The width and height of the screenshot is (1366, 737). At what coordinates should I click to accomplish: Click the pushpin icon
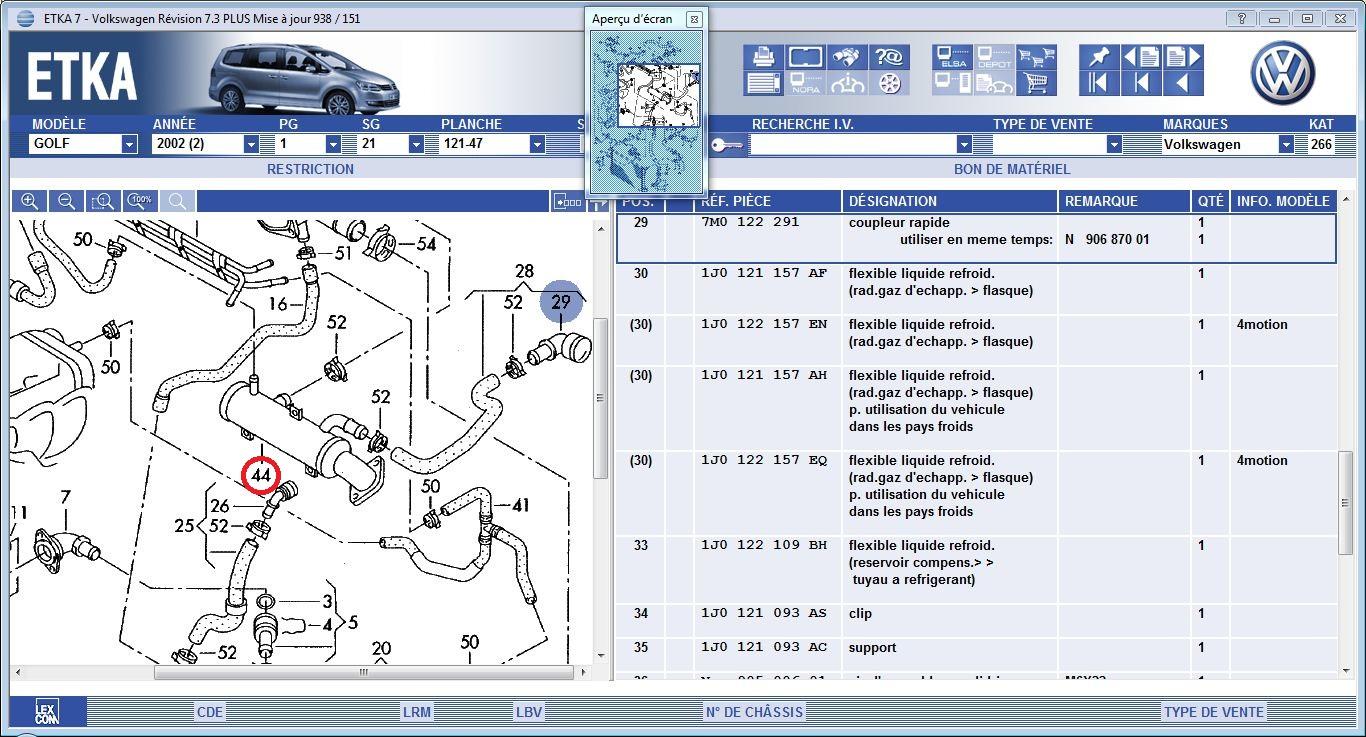click(1098, 57)
